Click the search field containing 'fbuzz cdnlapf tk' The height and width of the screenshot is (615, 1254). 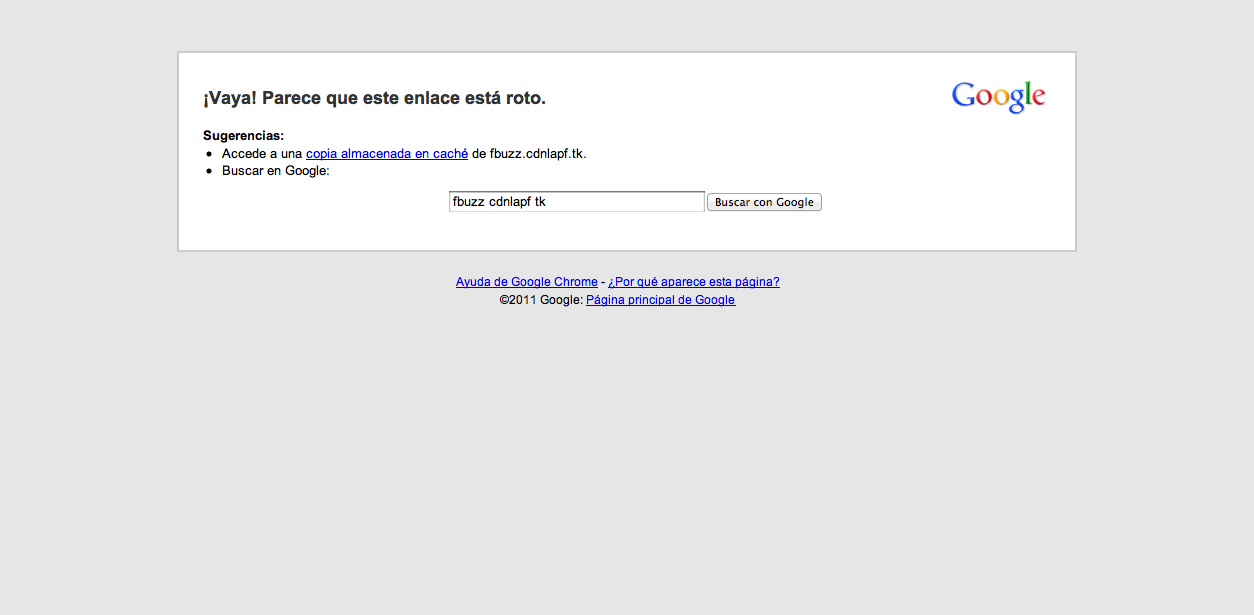tap(577, 202)
